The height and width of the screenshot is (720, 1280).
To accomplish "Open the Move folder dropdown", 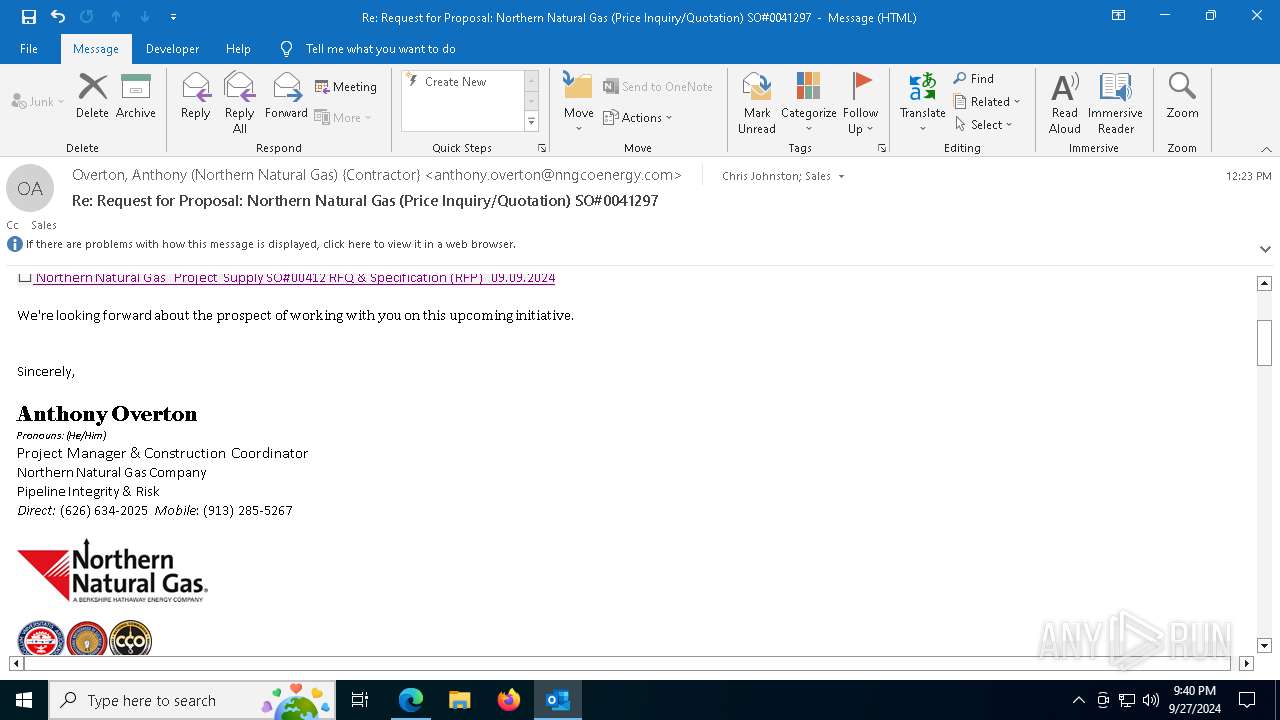I will point(578,103).
